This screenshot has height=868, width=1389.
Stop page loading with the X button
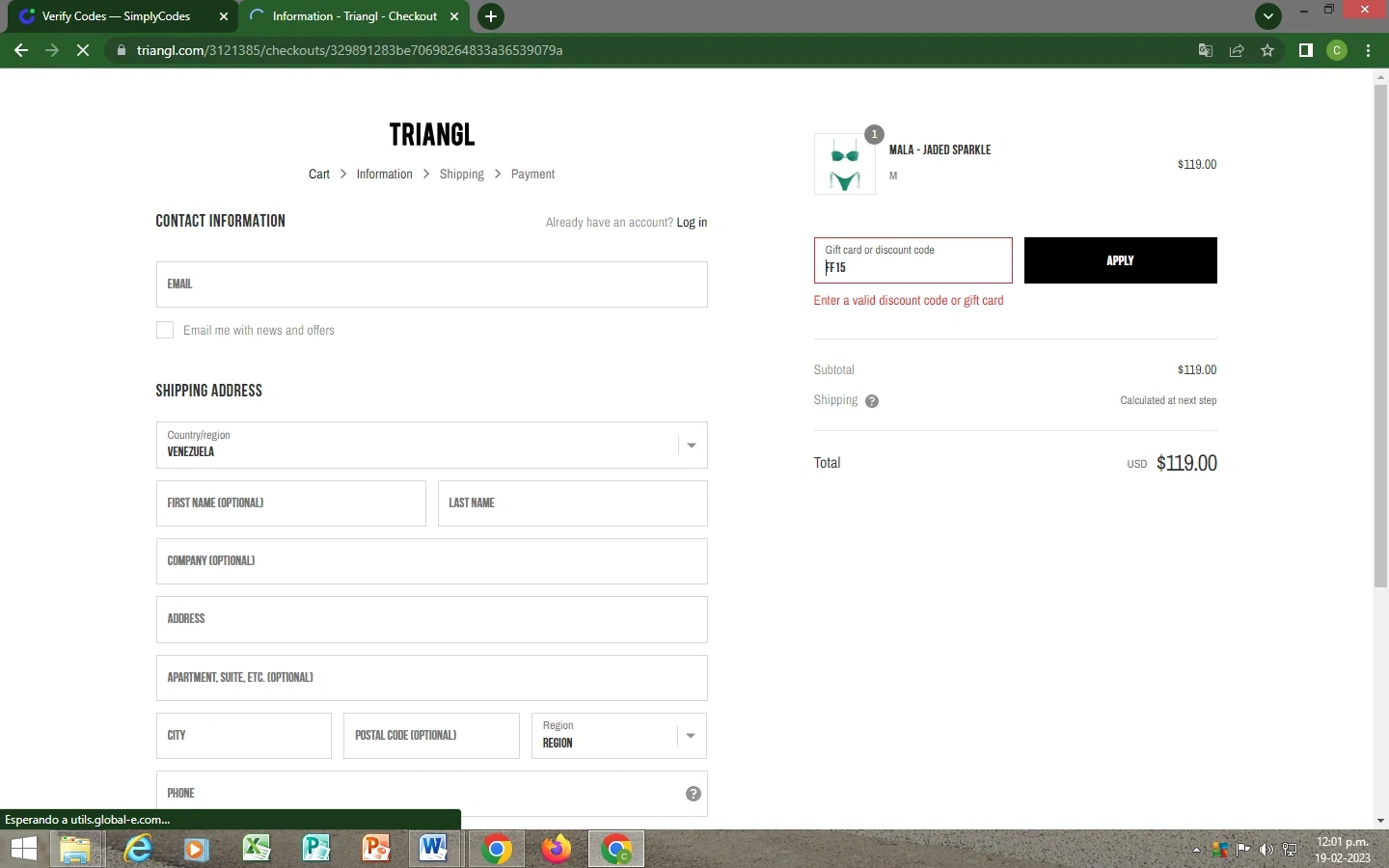click(83, 50)
